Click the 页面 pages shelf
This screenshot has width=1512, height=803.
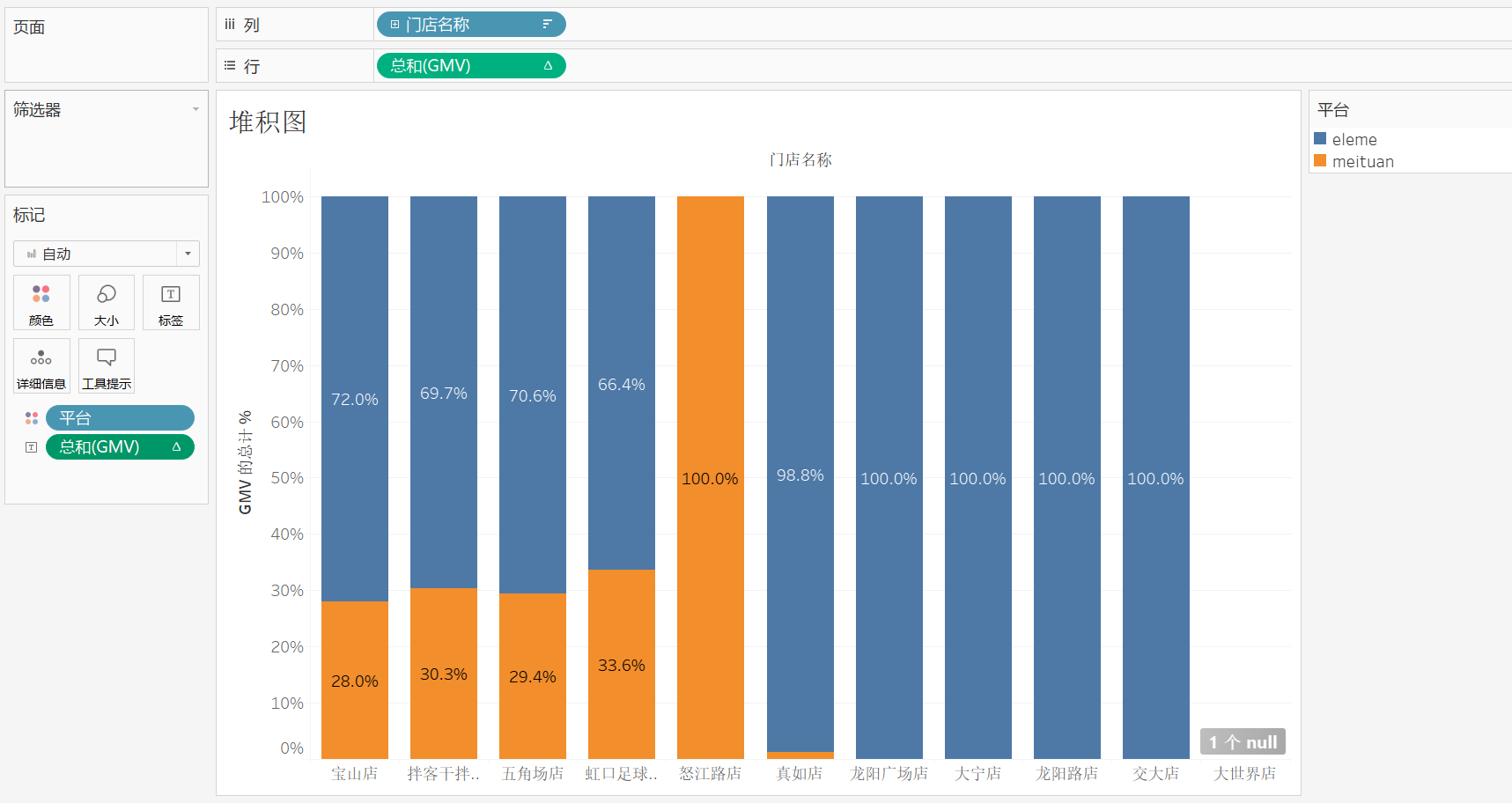click(x=107, y=45)
